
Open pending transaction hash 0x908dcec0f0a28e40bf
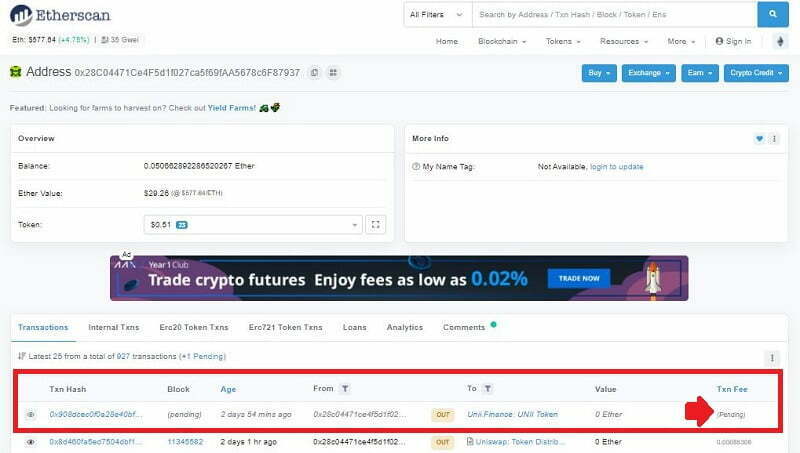pyautogui.click(x=96, y=414)
